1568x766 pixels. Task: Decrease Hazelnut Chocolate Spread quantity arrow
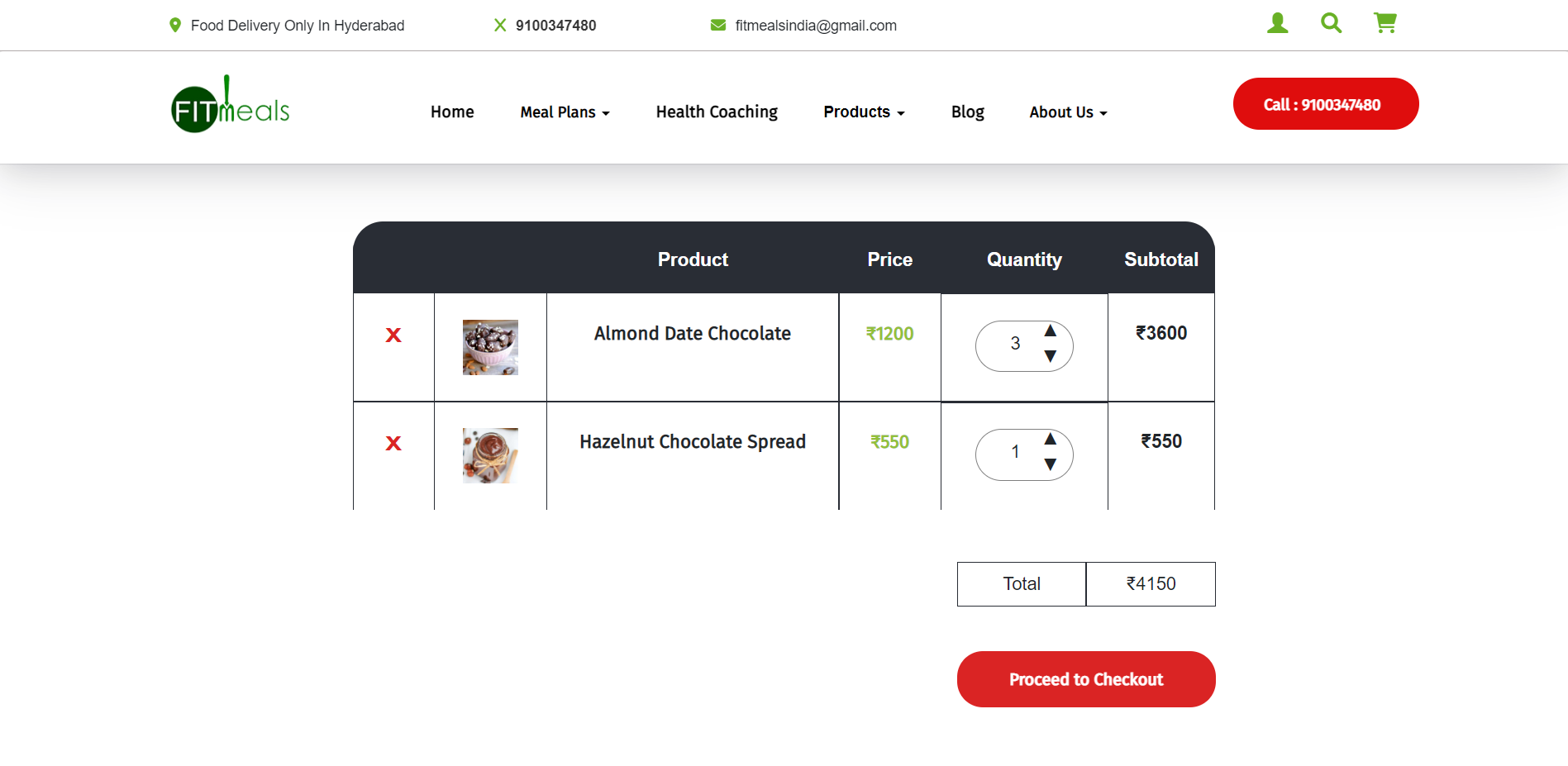point(1051,464)
